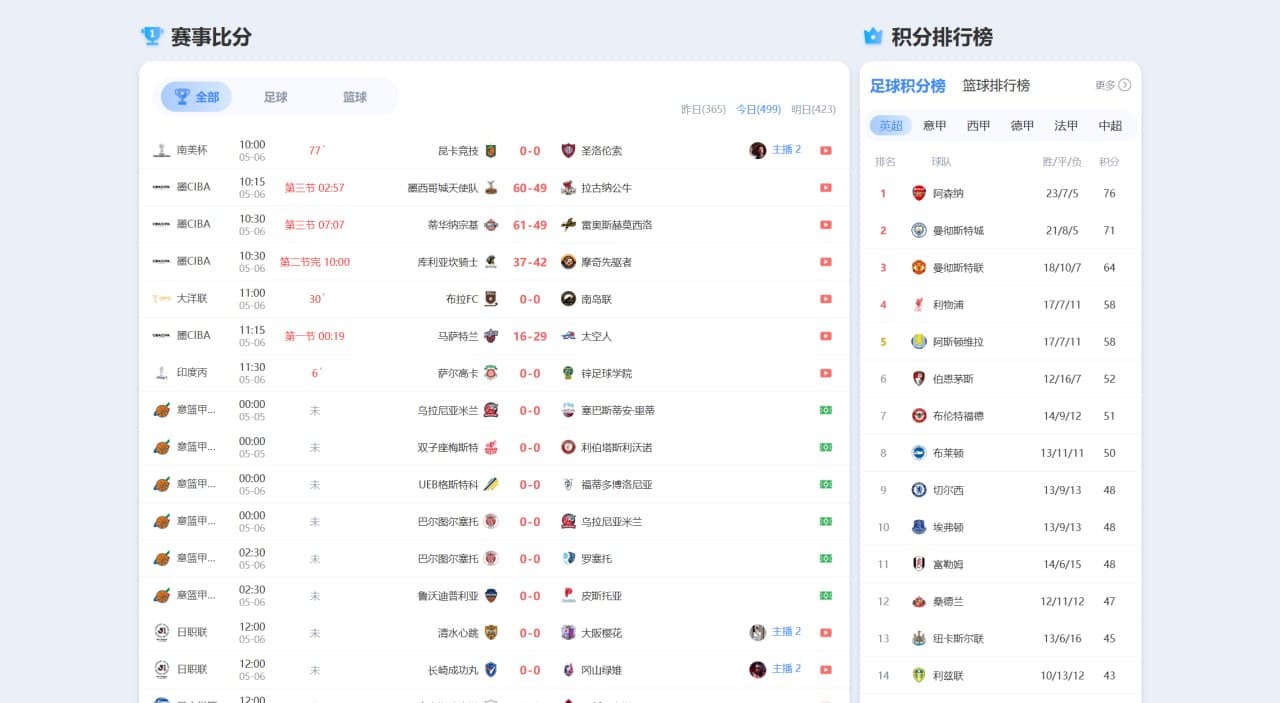Click 南岛联 team logo
Viewport: 1280px width, 703px height.
tap(568, 299)
